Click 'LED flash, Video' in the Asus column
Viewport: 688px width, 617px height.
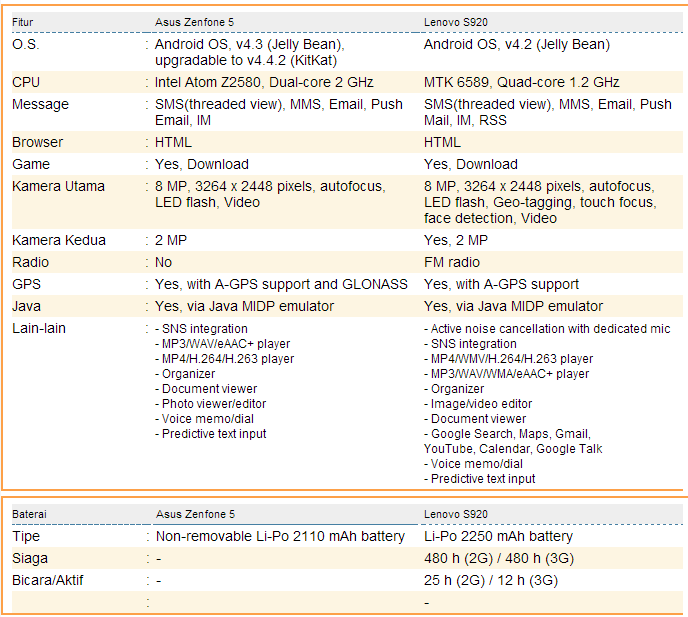coord(208,202)
